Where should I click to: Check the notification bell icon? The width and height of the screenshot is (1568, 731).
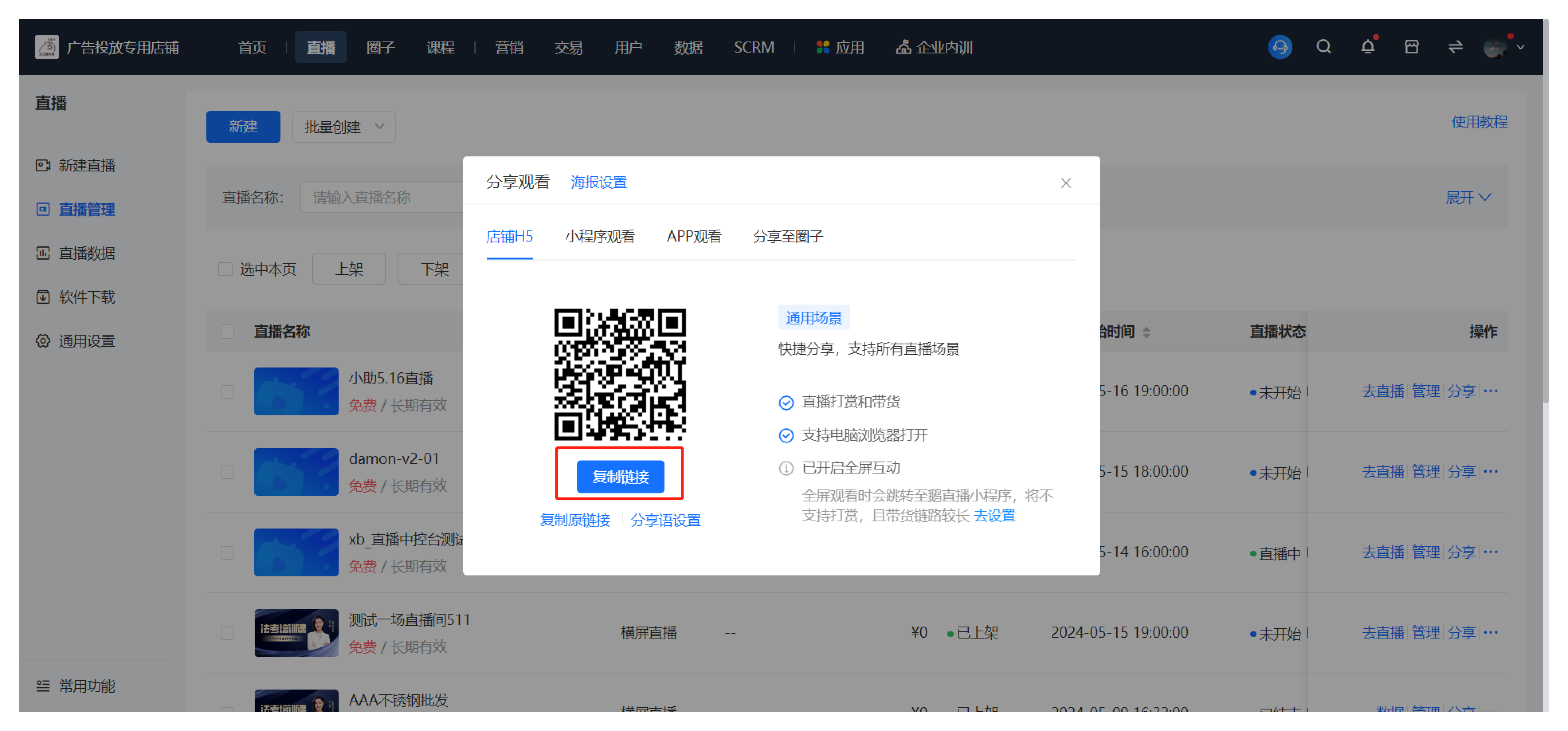pyautogui.click(x=1368, y=47)
